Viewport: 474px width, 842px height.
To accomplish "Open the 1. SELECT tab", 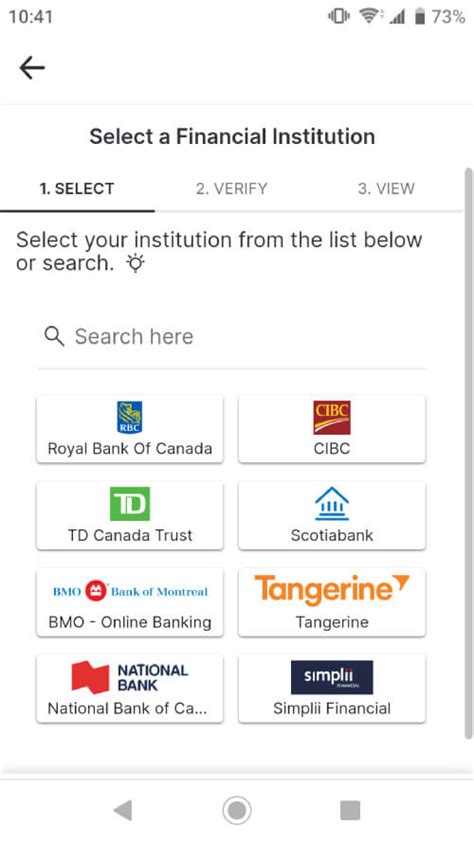I will 77,189.
